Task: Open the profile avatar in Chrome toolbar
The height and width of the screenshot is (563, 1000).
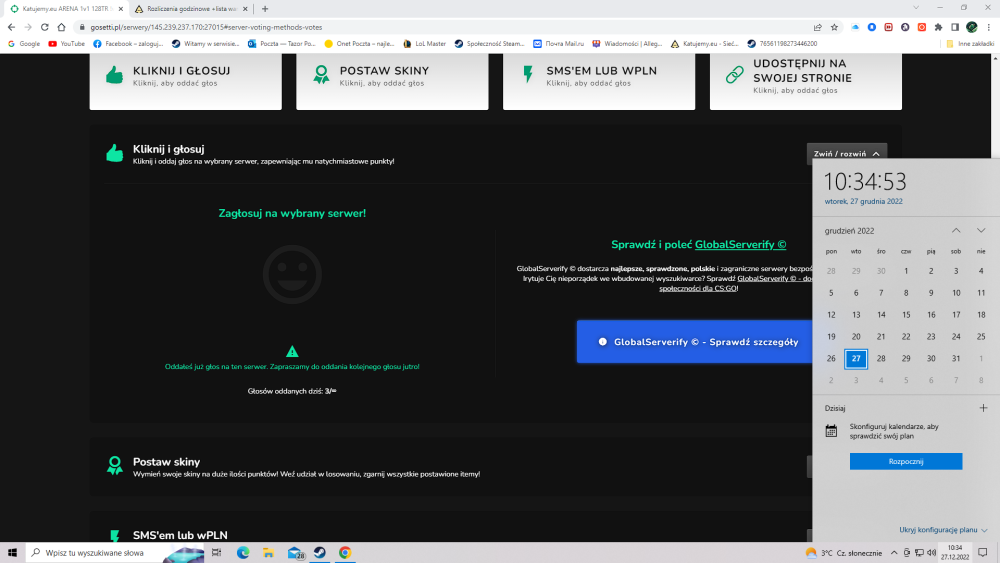Action: 971,27
